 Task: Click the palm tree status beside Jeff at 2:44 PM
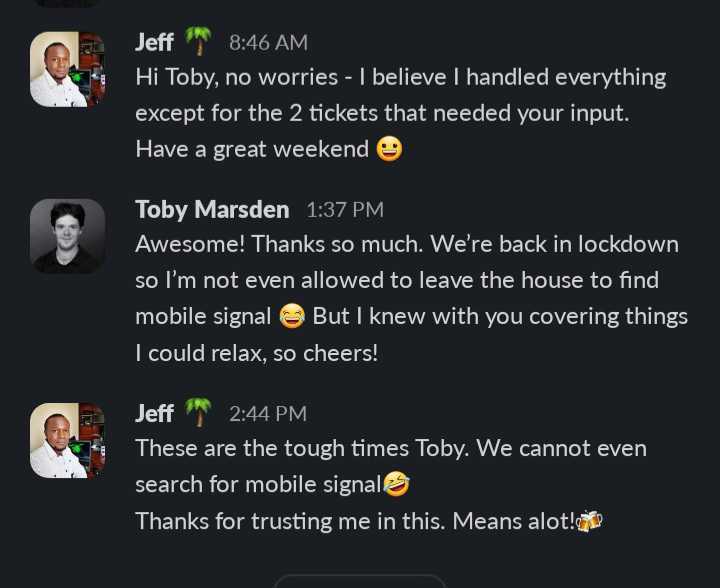pos(198,412)
